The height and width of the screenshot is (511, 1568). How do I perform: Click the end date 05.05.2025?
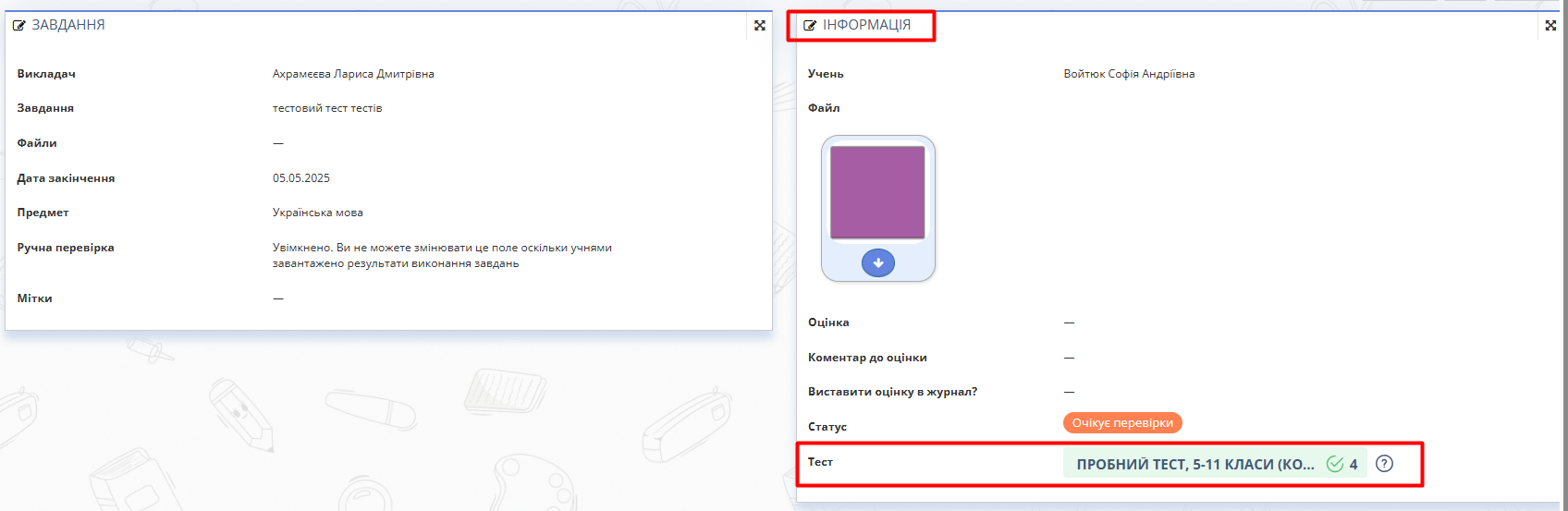point(301,178)
